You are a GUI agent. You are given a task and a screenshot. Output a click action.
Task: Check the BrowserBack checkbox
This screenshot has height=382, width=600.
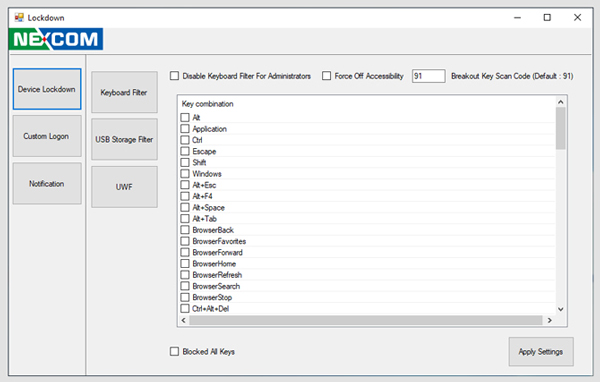click(185, 230)
